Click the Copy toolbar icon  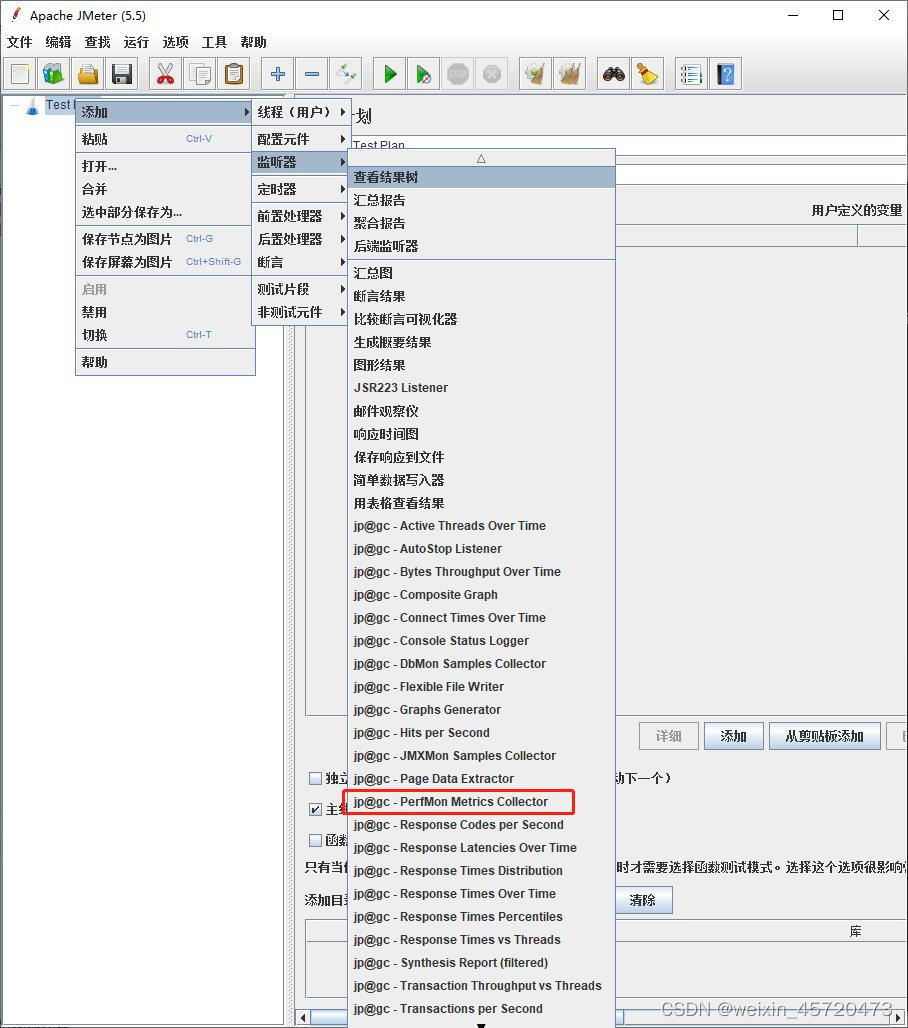199,73
